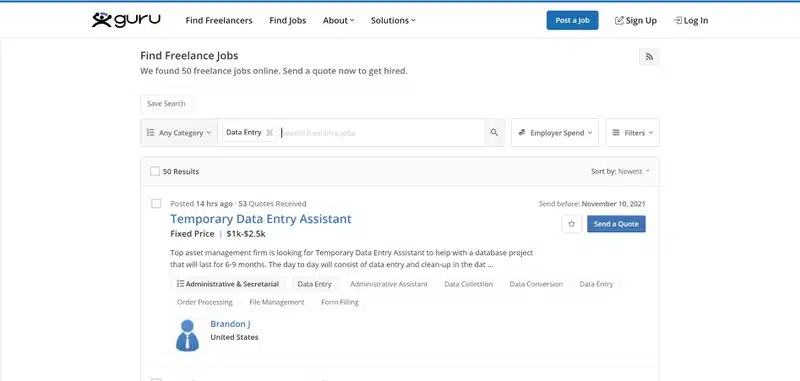Image resolution: width=800 pixels, height=381 pixels.
Task: Click the Log In arrow icon
Action: 678,20
